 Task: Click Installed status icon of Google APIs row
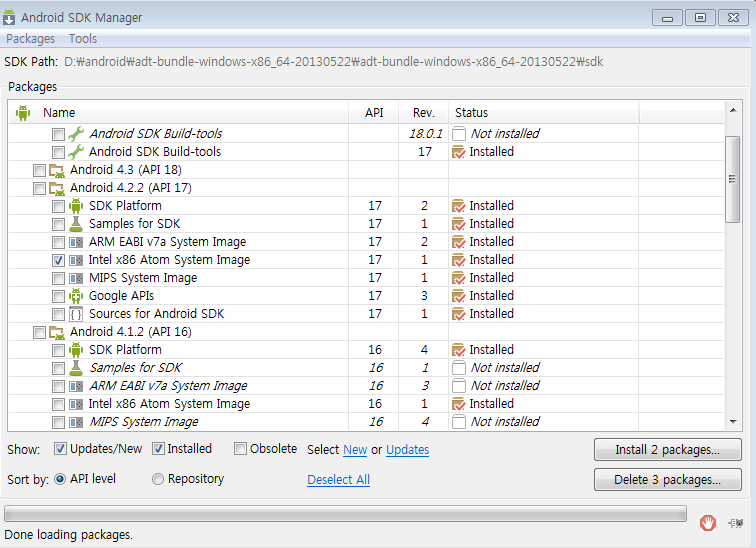click(458, 296)
